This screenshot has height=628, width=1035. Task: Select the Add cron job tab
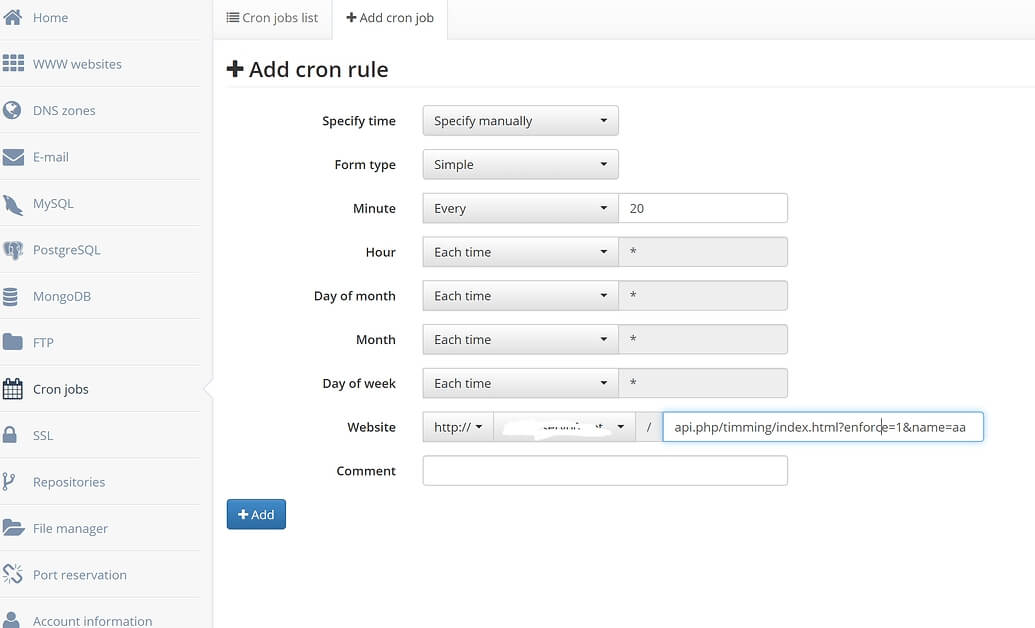(x=390, y=18)
